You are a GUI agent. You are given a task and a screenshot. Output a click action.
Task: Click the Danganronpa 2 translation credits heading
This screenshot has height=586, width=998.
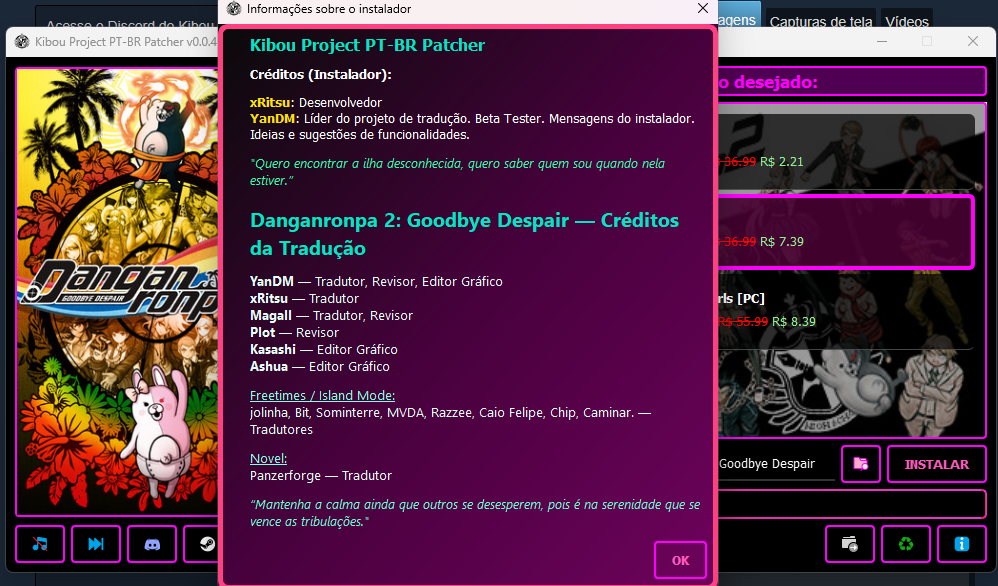pyautogui.click(x=464, y=234)
